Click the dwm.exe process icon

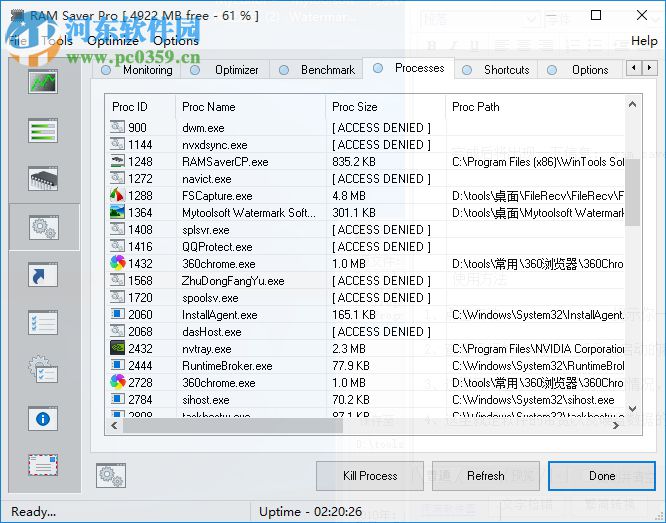point(117,127)
